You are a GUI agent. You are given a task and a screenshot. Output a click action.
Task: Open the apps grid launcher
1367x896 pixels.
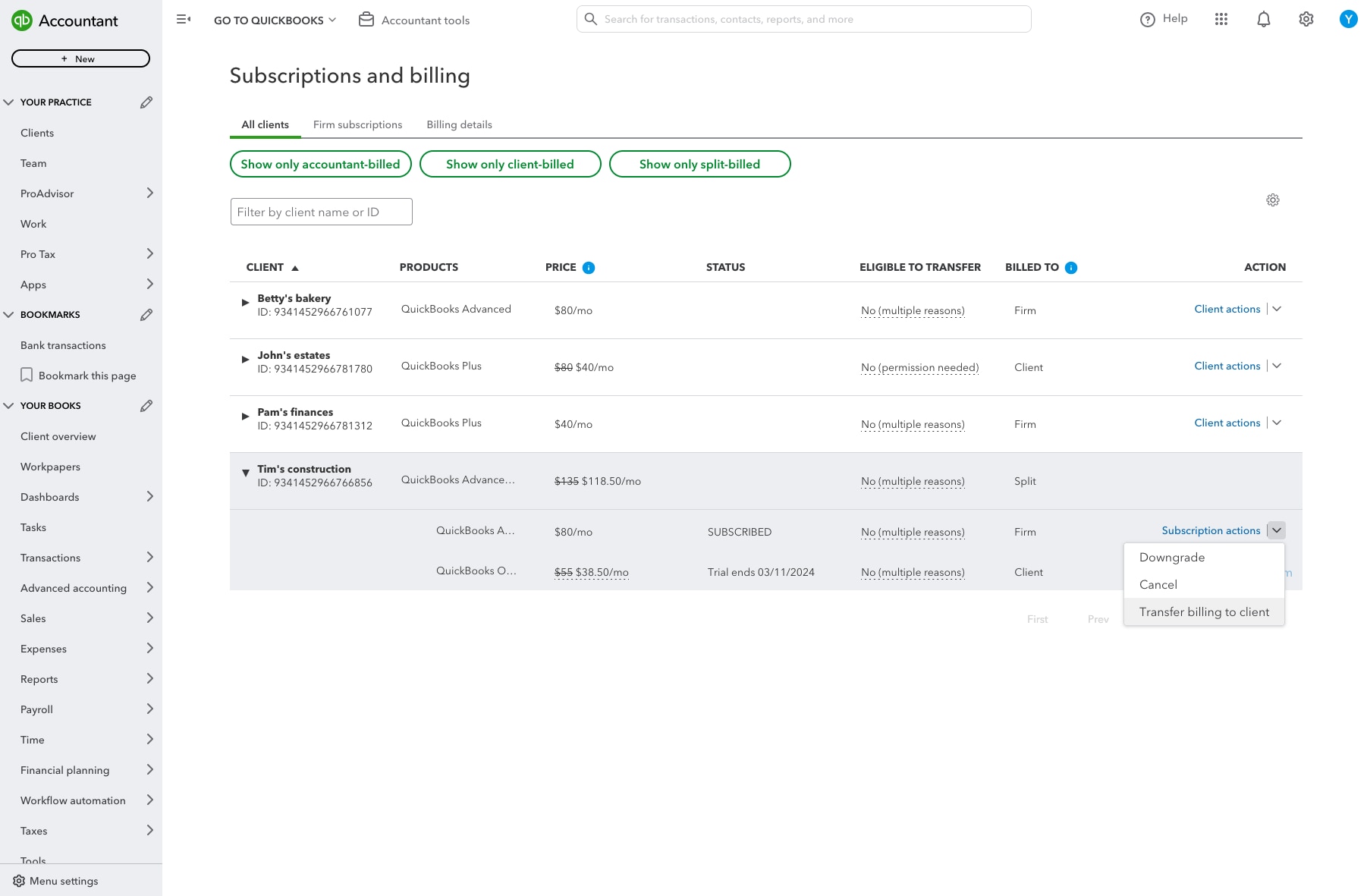[x=1222, y=19]
